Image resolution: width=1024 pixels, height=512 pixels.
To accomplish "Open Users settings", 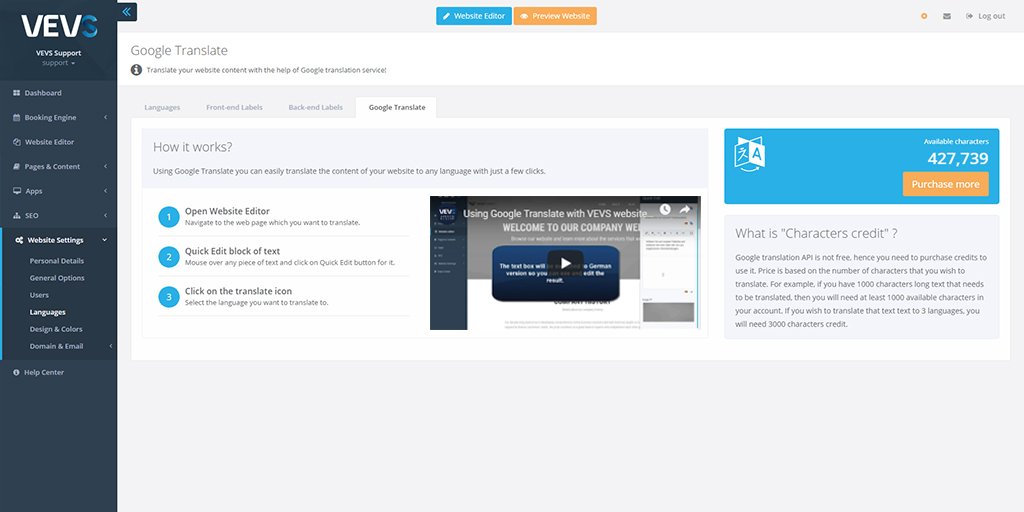I will click(39, 295).
